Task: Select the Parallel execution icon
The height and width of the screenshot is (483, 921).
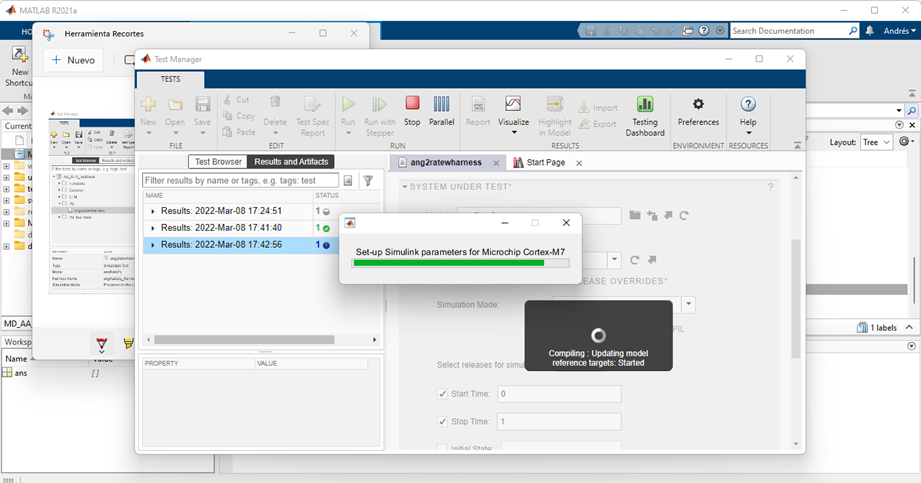Action: click(441, 109)
